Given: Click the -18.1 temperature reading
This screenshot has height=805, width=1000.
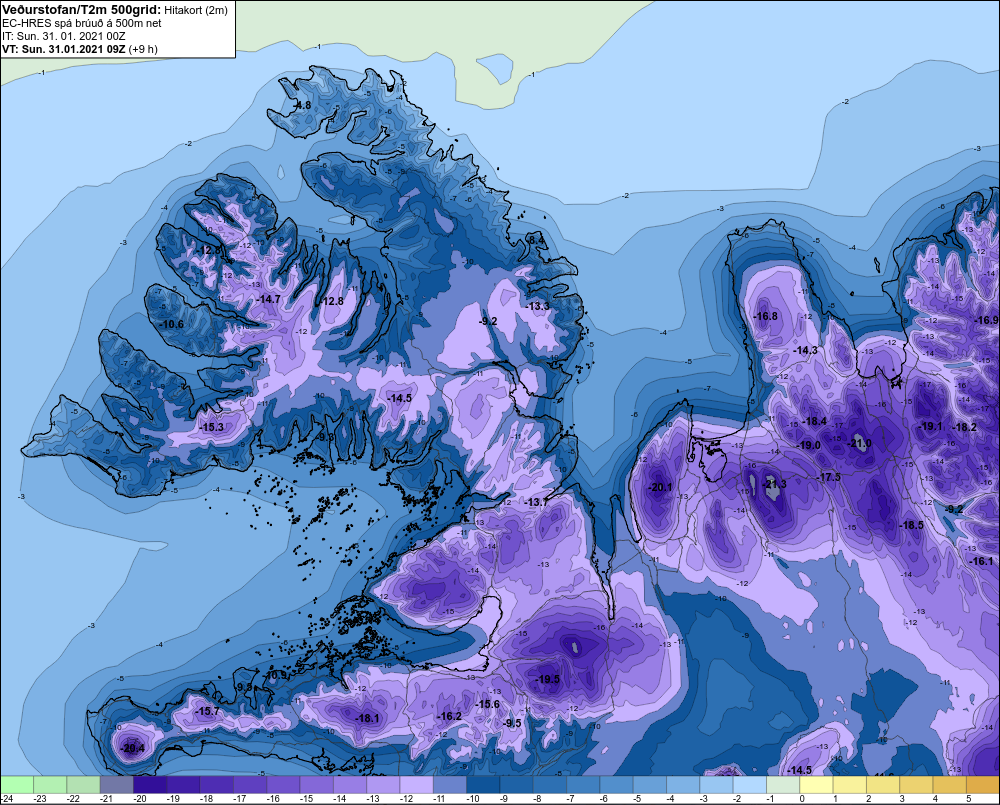Looking at the screenshot, I should coord(367,718).
